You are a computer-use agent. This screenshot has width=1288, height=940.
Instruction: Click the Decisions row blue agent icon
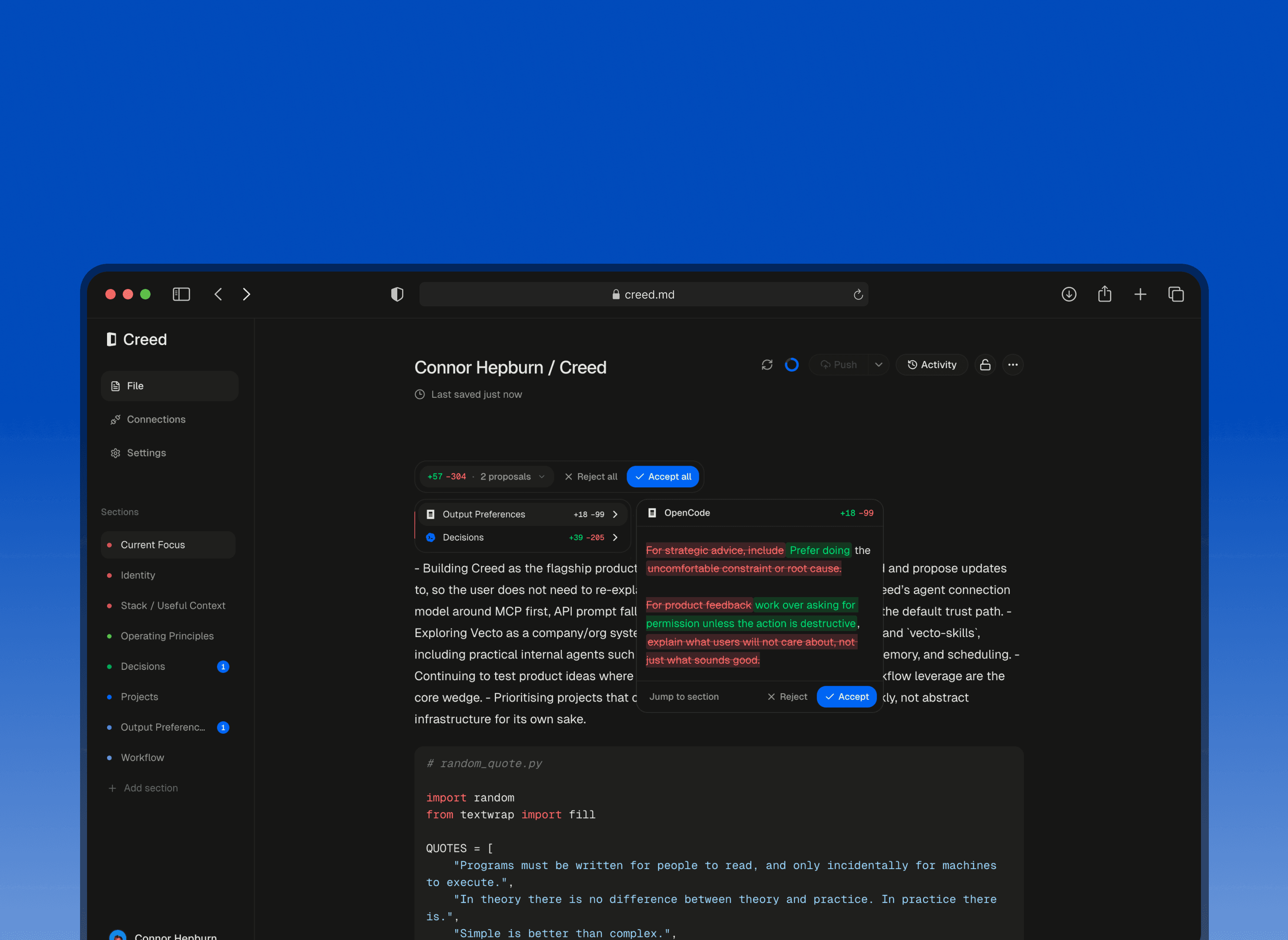(x=431, y=538)
